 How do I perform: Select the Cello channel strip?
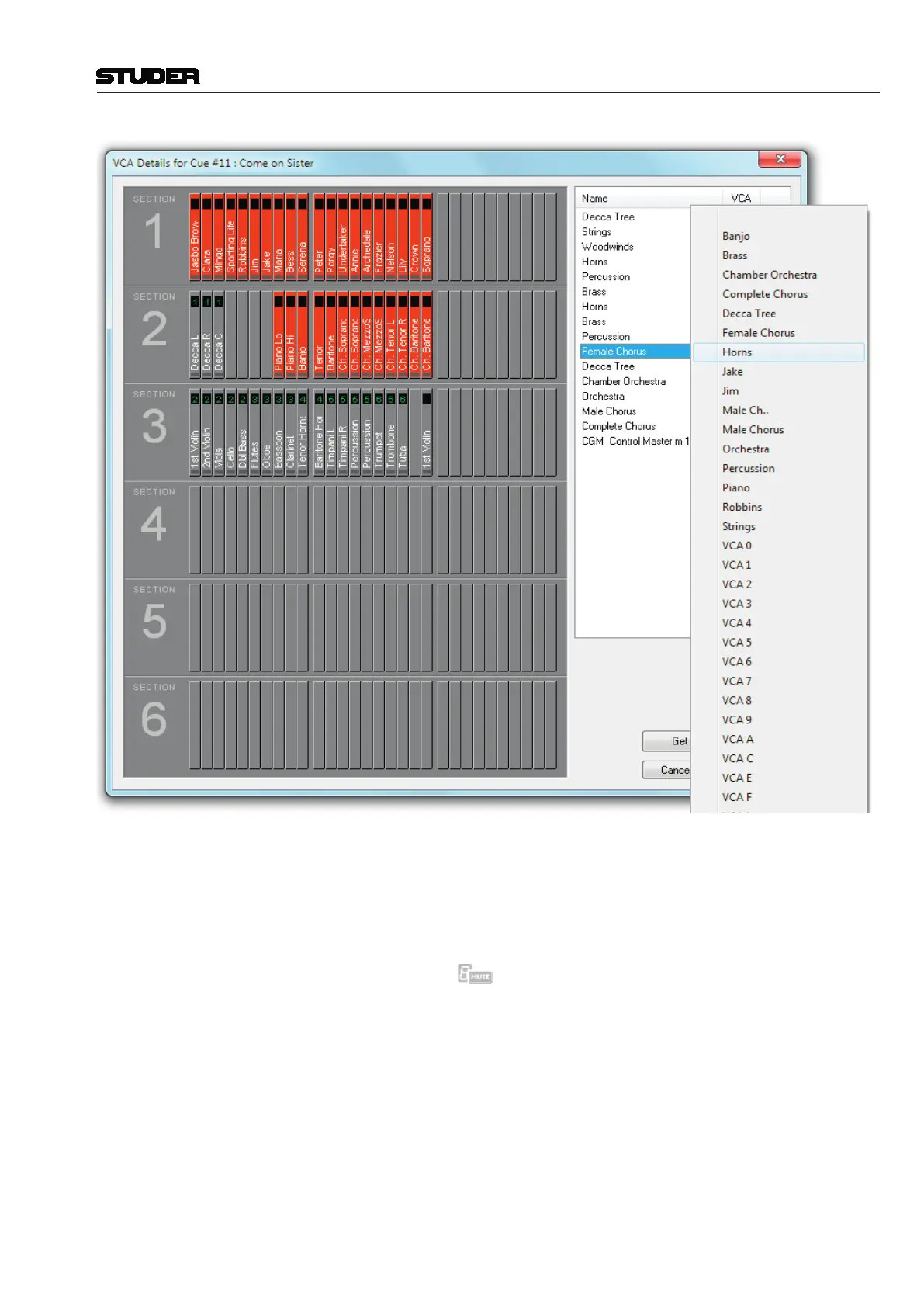230,432
